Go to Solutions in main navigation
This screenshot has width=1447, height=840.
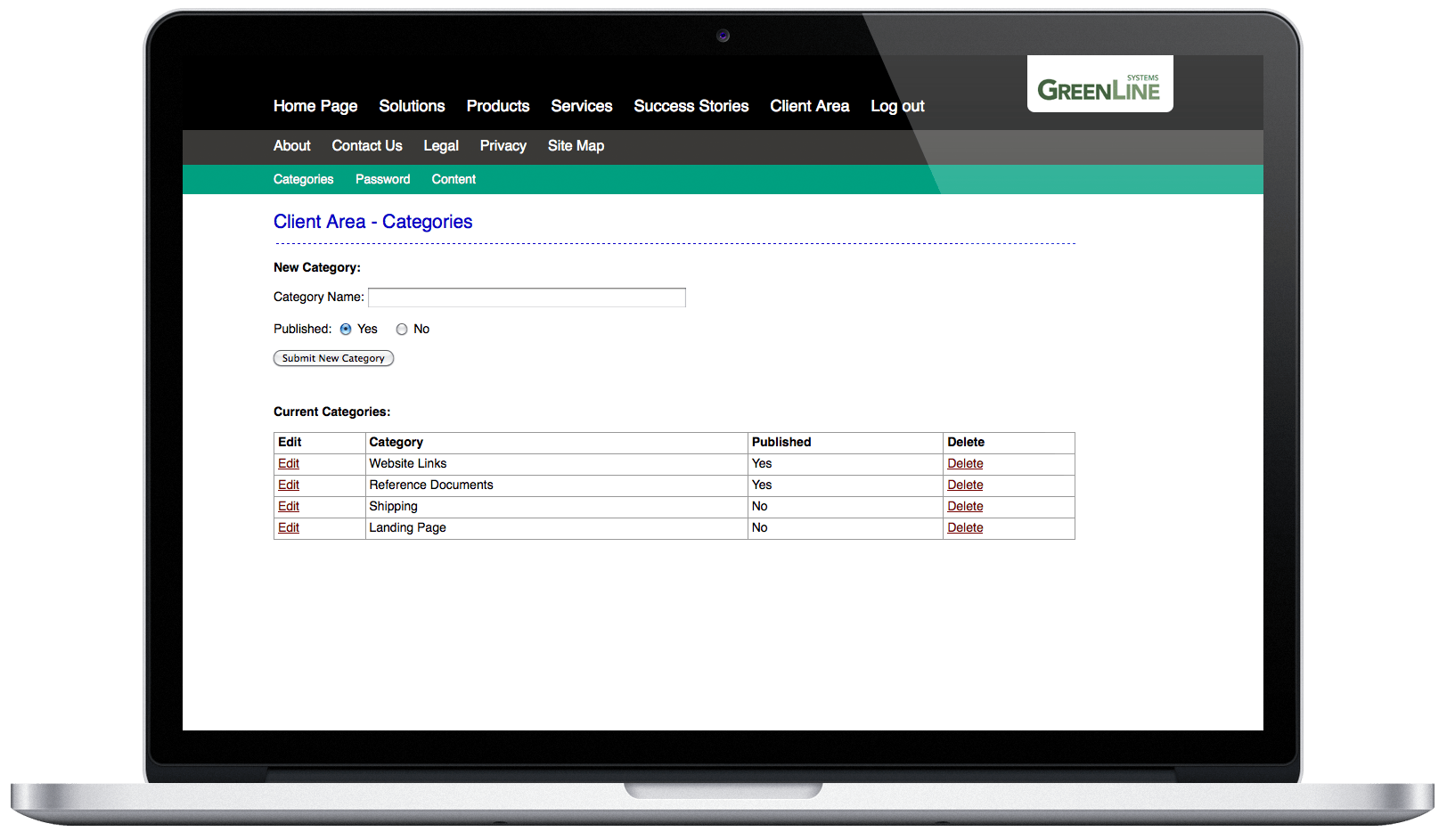click(412, 106)
